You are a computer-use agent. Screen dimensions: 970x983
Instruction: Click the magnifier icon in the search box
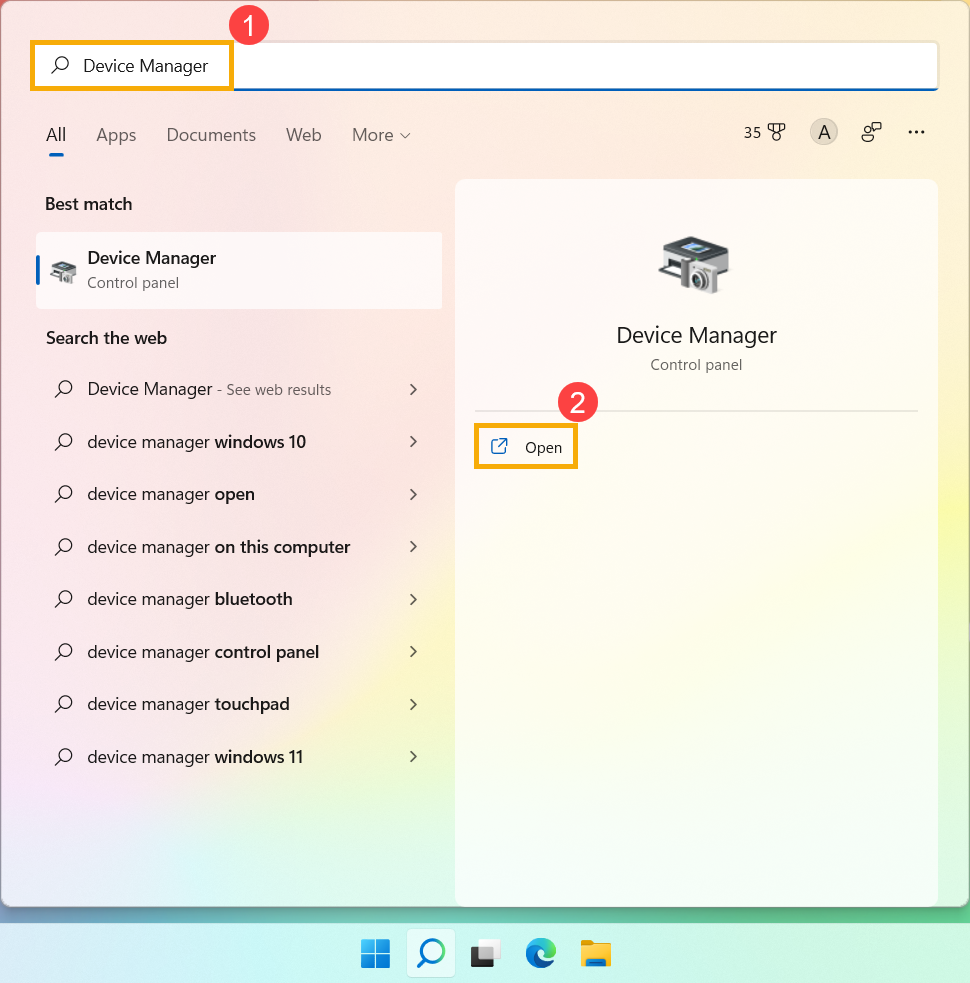tap(60, 65)
